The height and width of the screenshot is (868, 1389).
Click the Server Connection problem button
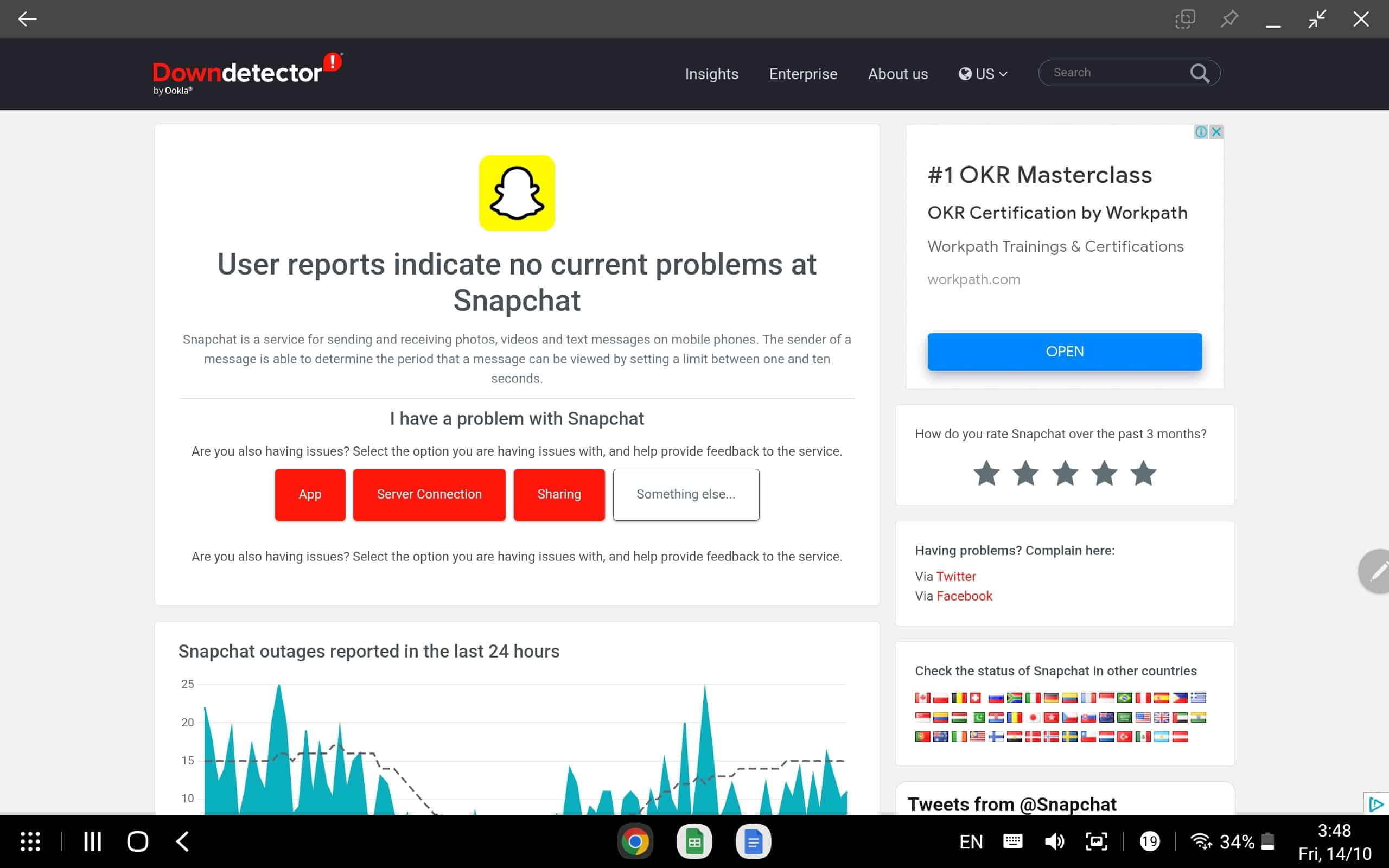429,494
